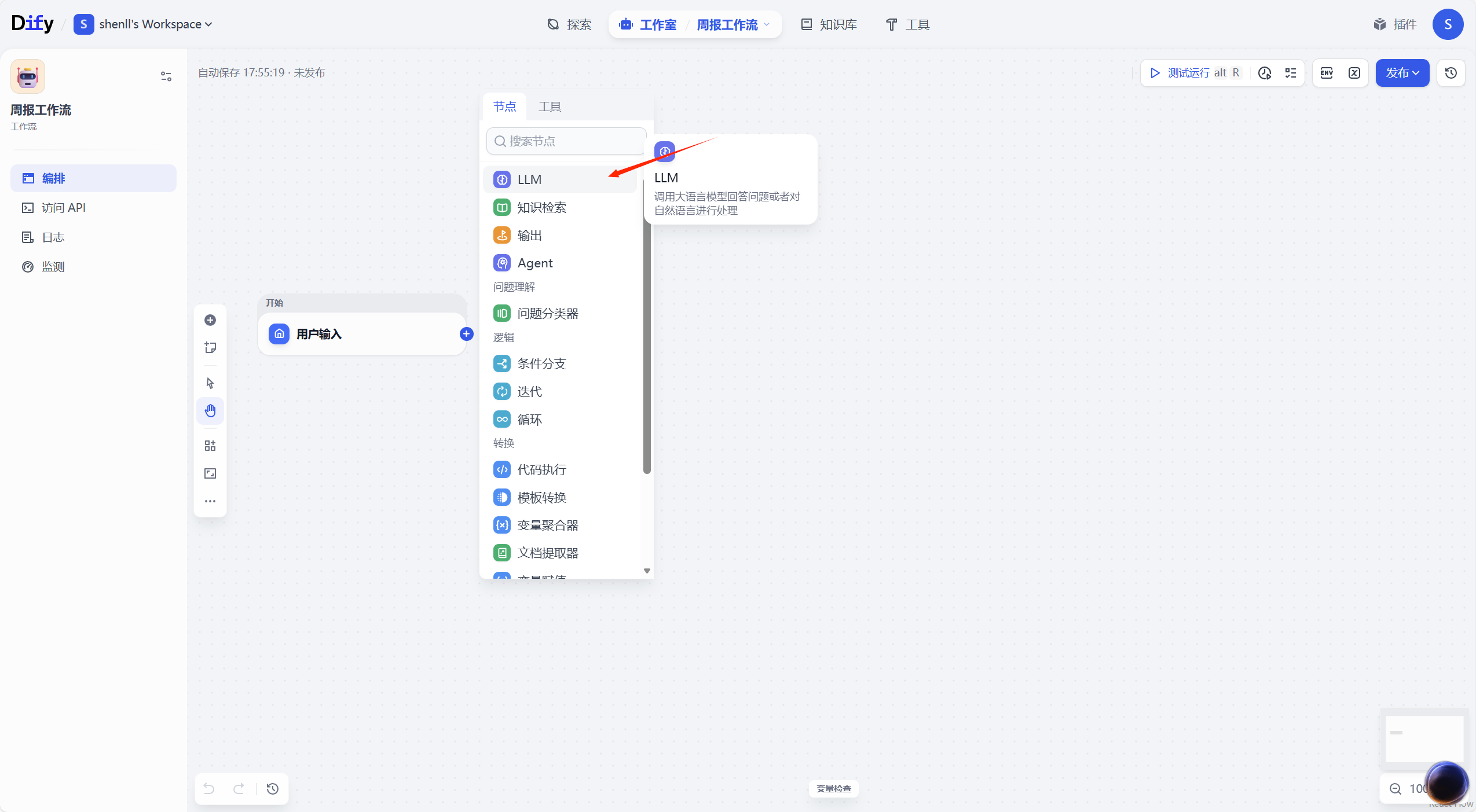Open the checklist icon beside run history
Image resolution: width=1476 pixels, height=812 pixels.
1291,73
